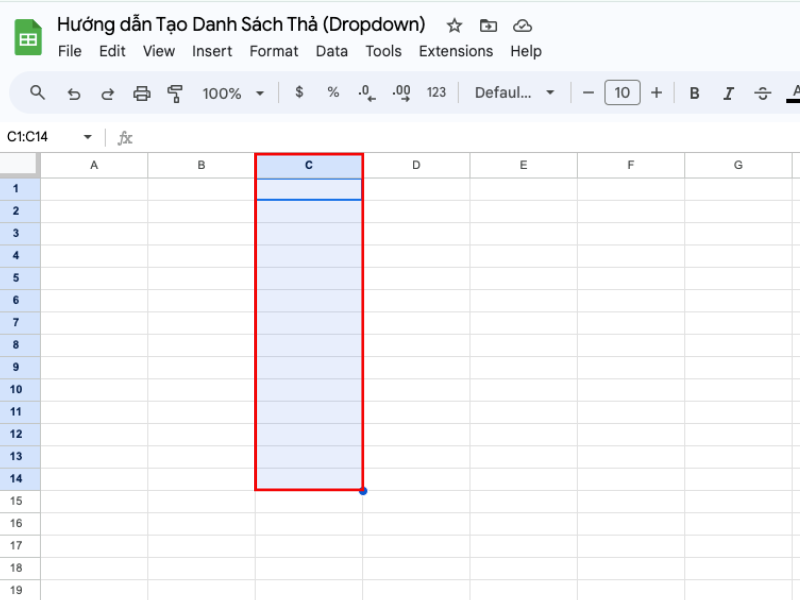Toggle italic text formatting

(728, 93)
